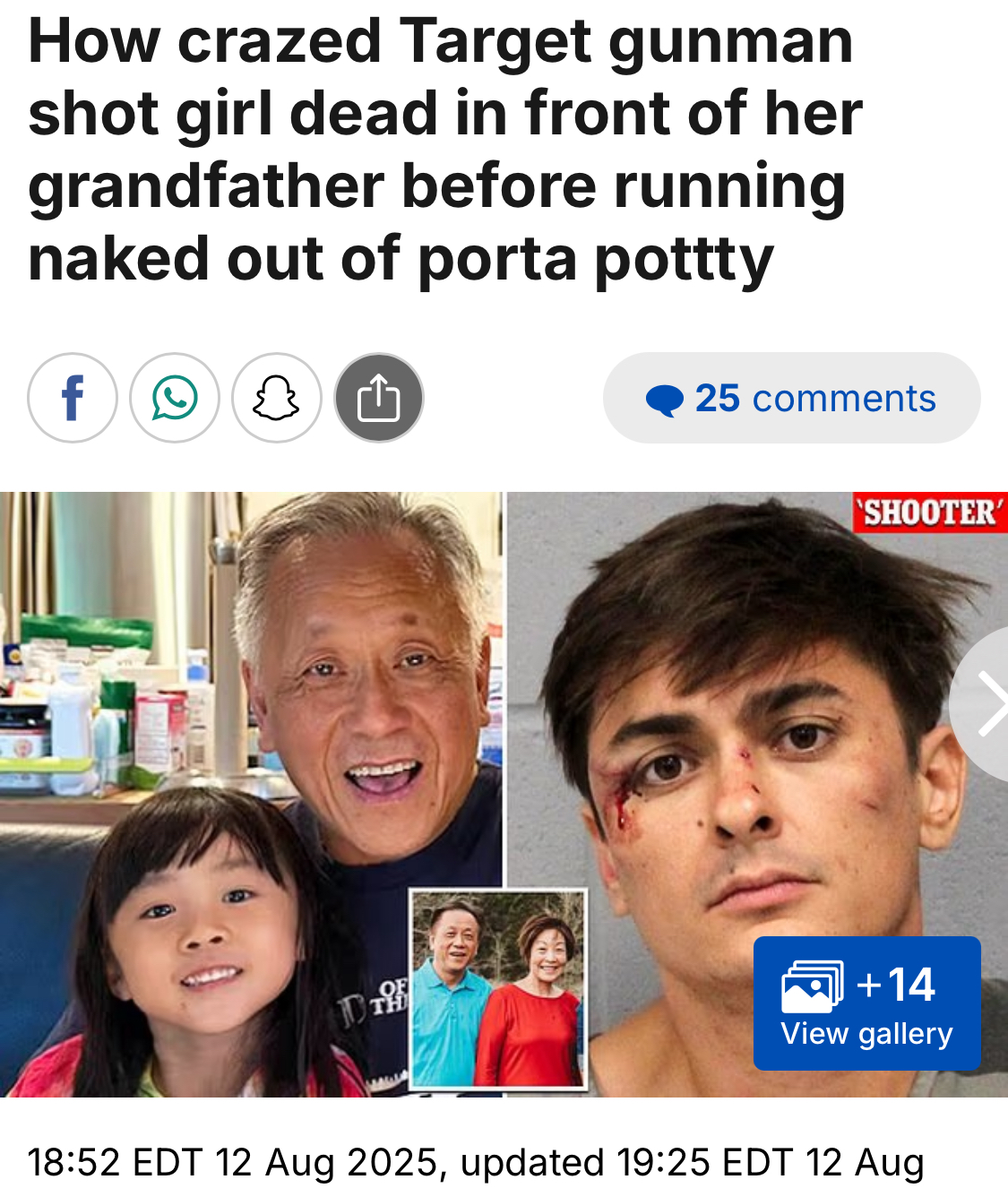
Task: Tap the blue speech bubble icon
Action: pos(665,400)
